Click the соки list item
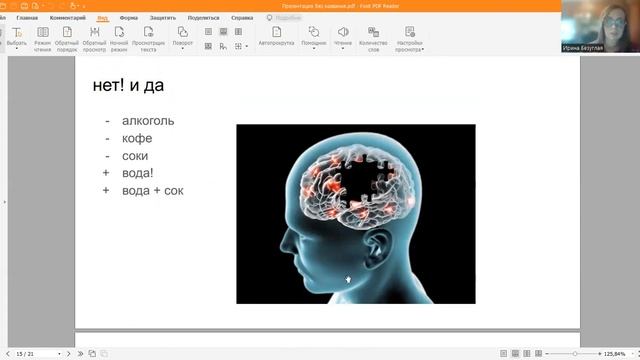This screenshot has height=360, width=640. click(x=135, y=156)
